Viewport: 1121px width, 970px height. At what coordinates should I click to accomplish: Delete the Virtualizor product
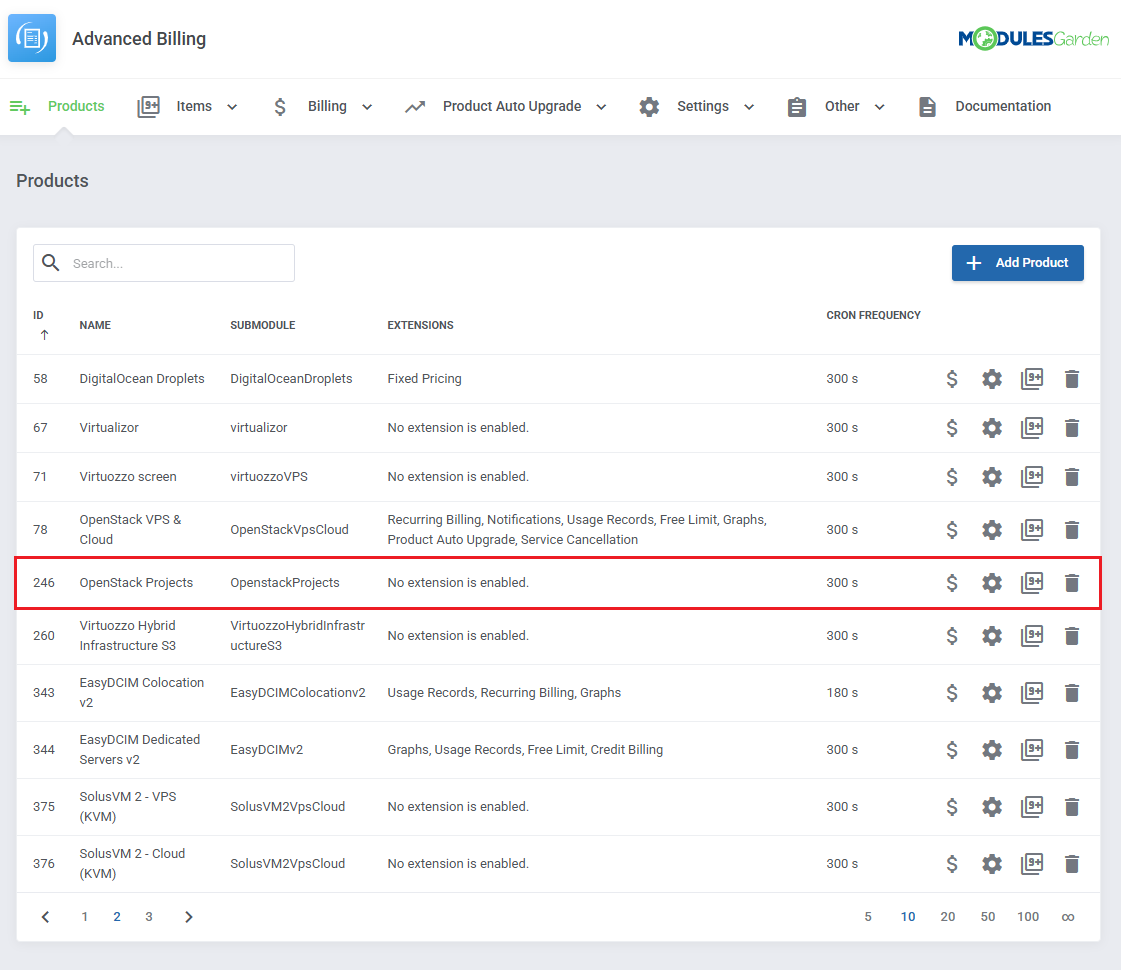pyautogui.click(x=1072, y=428)
